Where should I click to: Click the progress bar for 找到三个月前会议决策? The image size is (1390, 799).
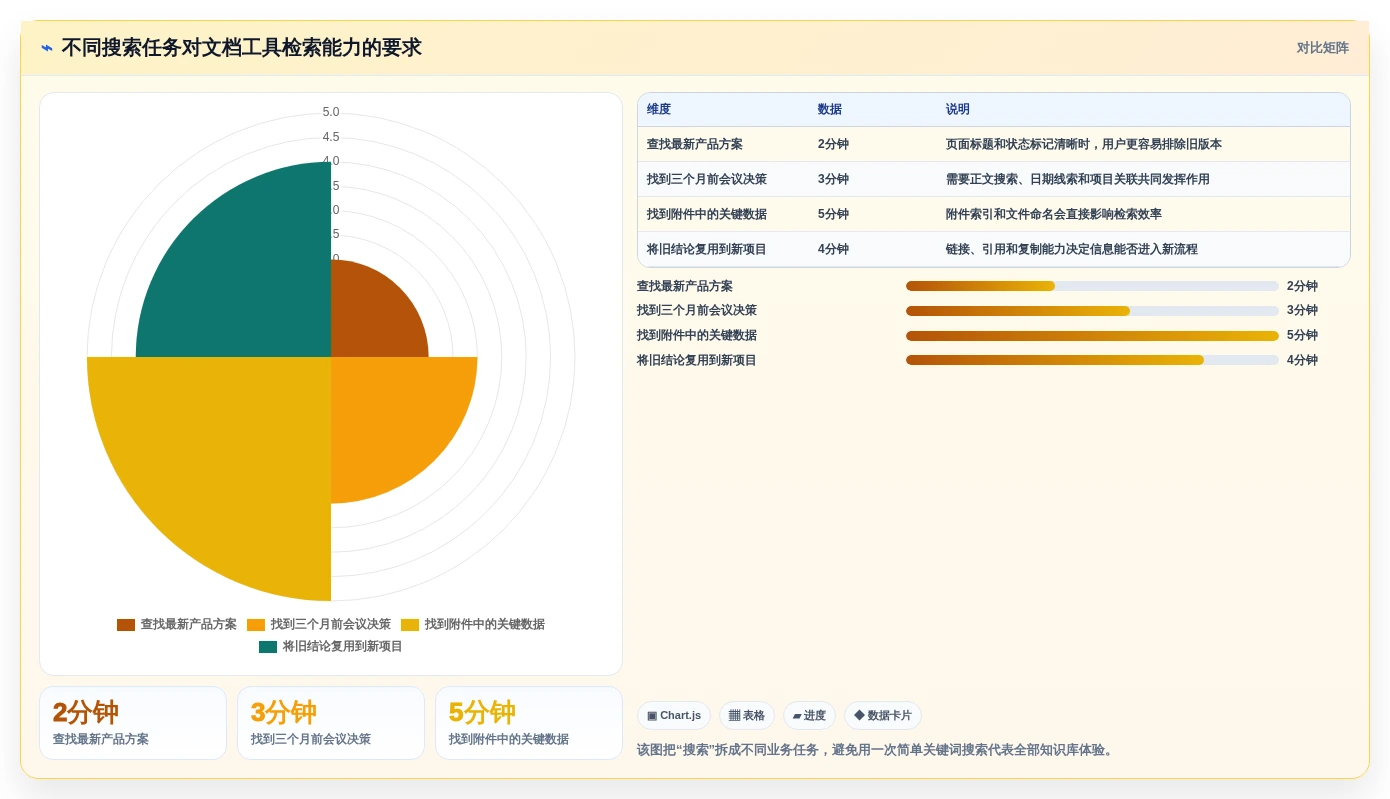pos(1092,311)
